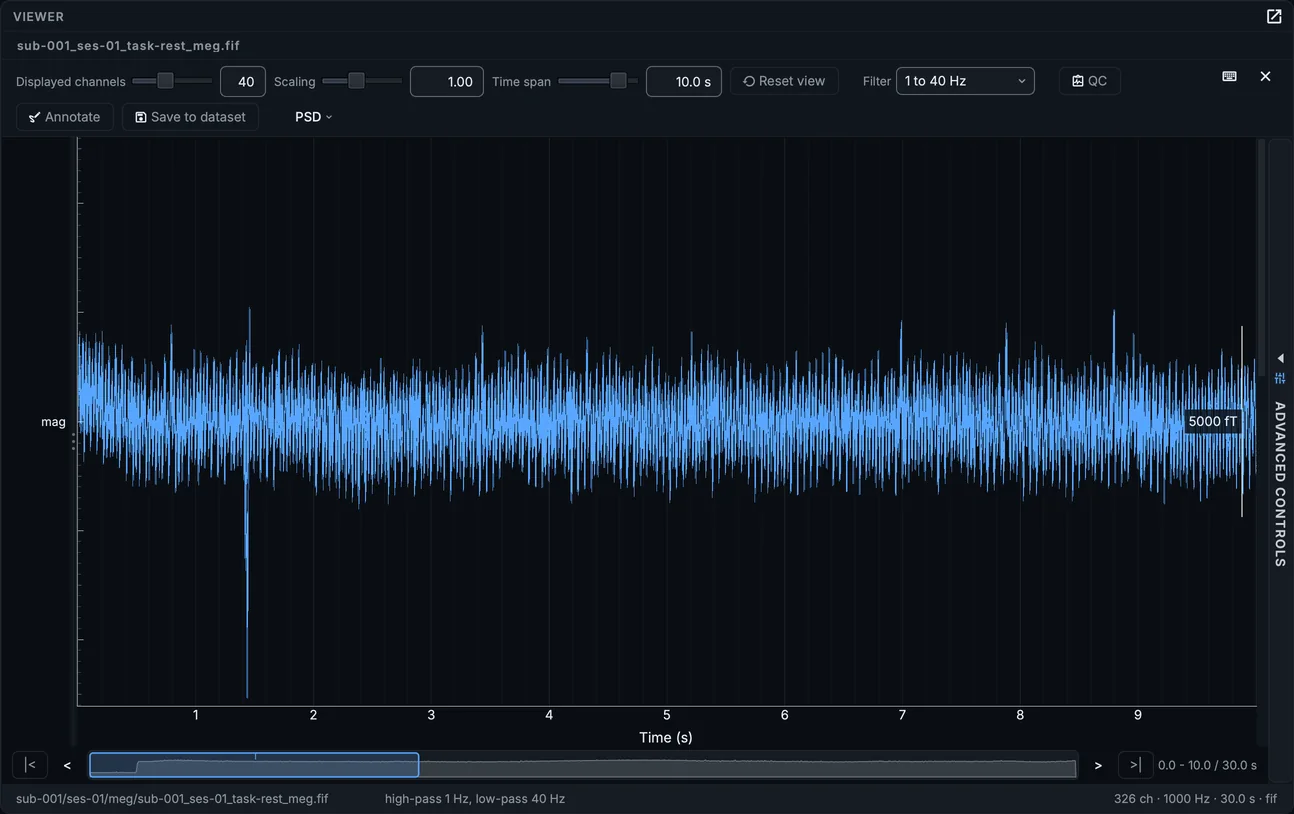Open the PSD dropdown menu

click(x=313, y=117)
